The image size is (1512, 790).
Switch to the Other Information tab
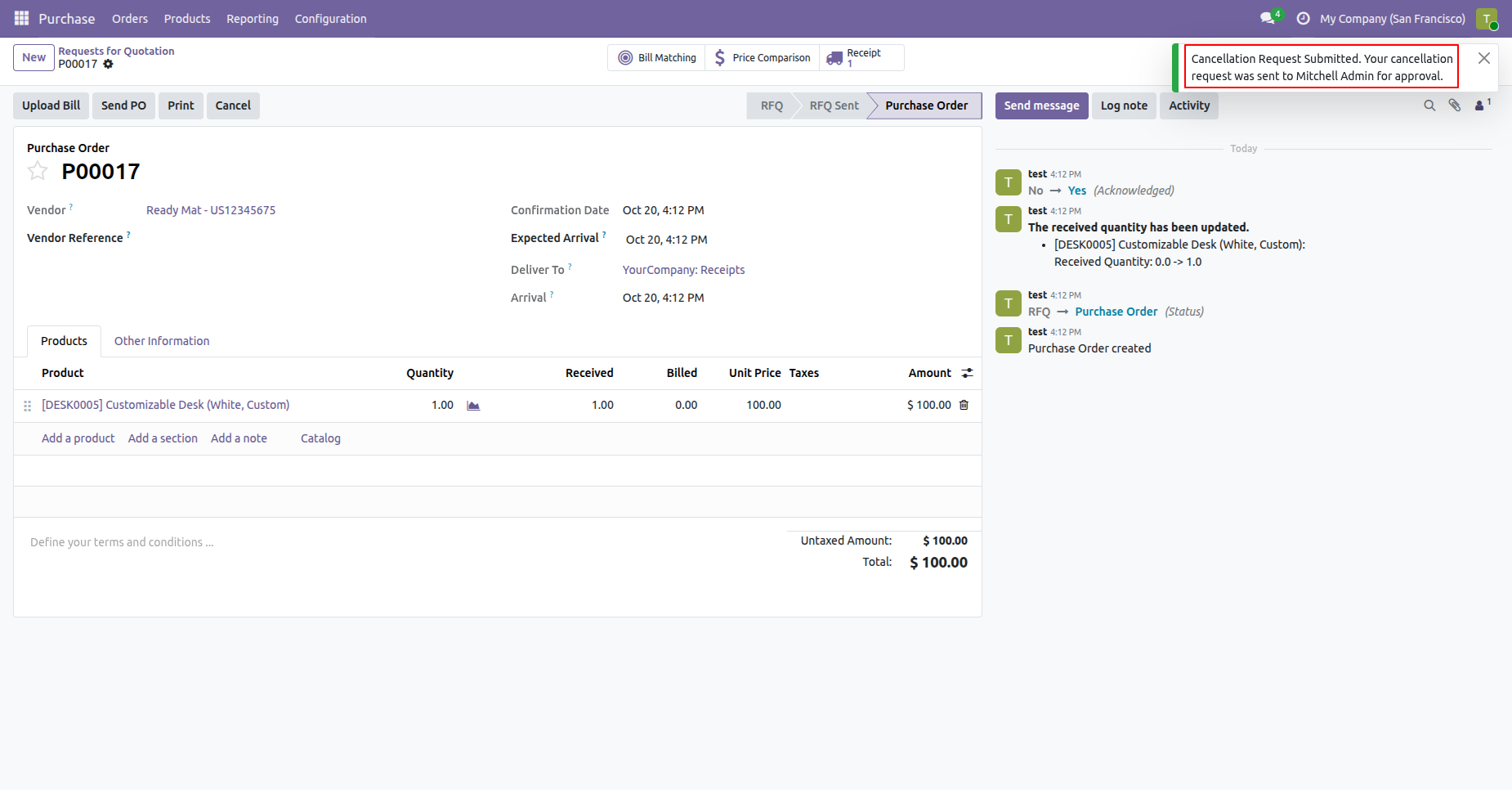coord(162,341)
